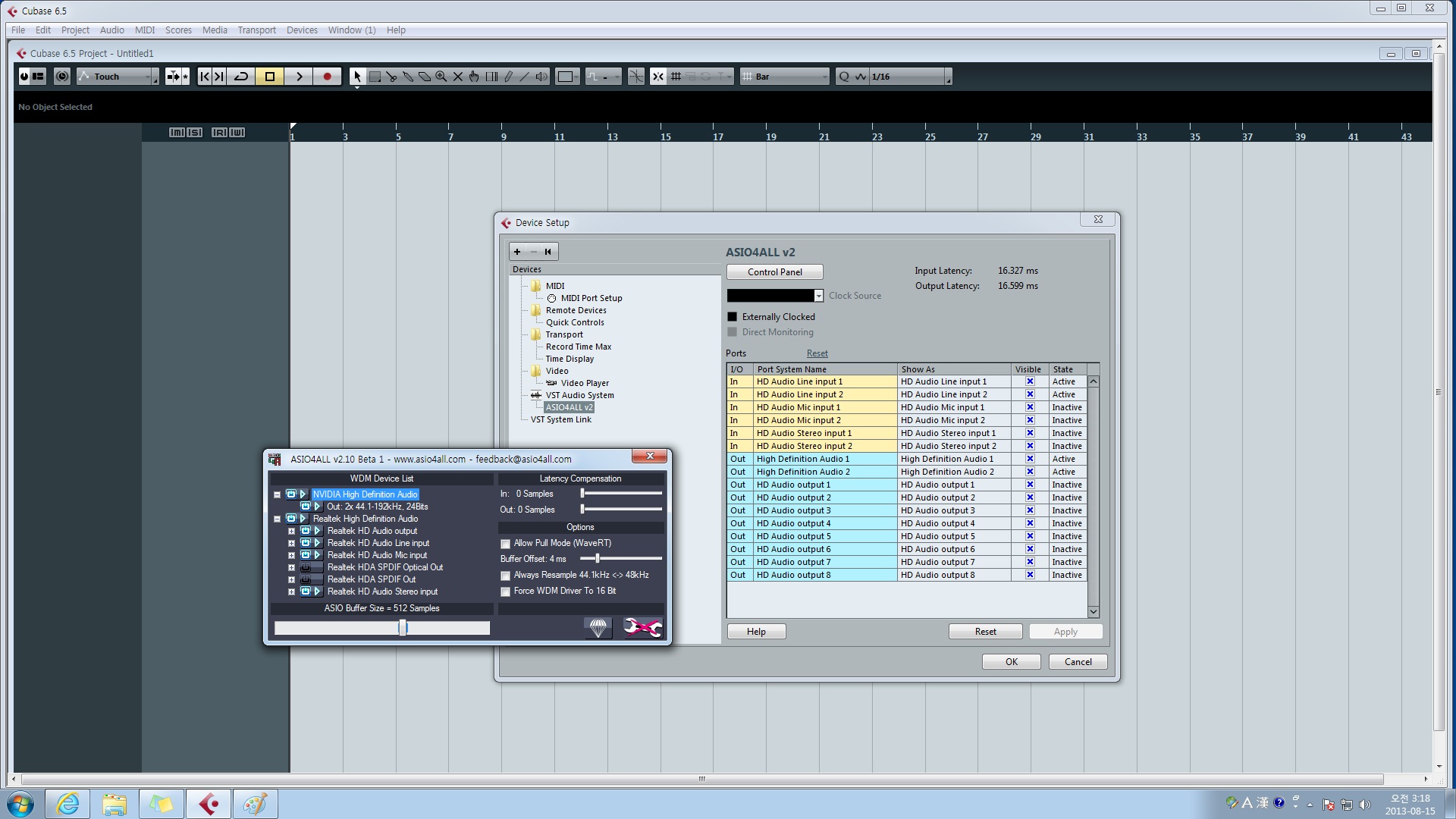This screenshot has width=1456, height=819.
Task: Open the Audio menu
Action: [111, 30]
